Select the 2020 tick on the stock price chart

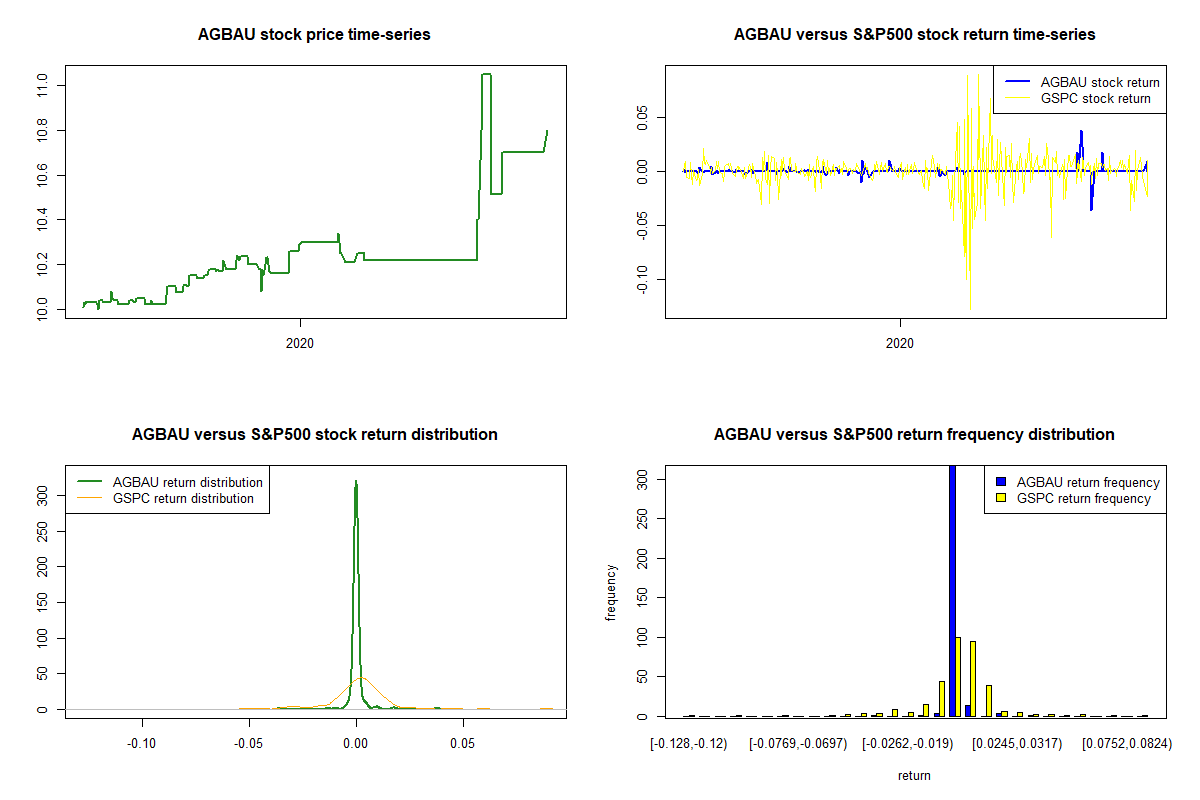click(x=300, y=343)
